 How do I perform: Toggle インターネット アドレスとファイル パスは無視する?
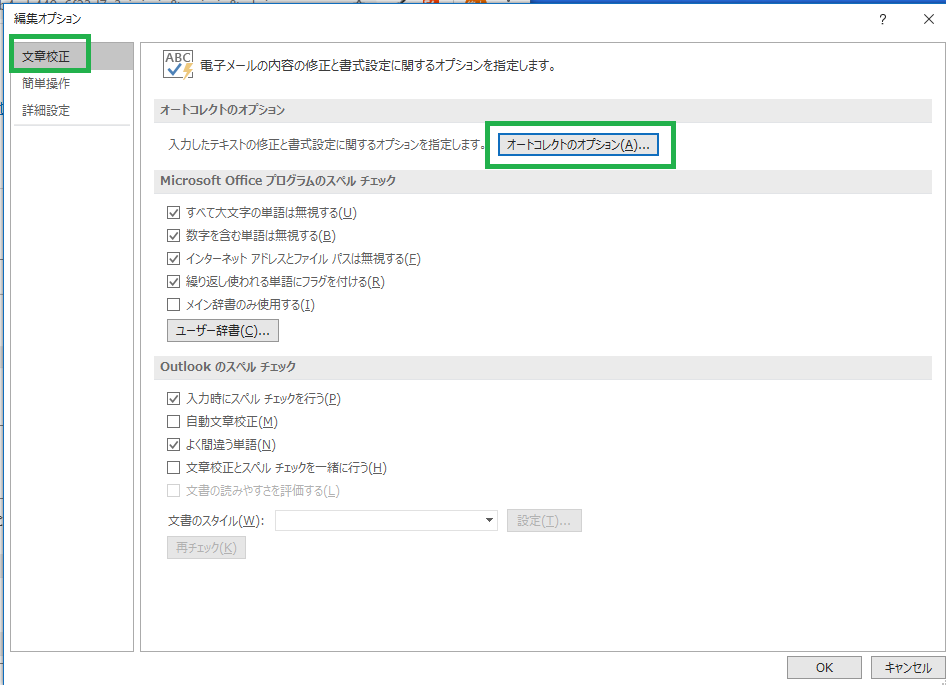[x=174, y=258]
